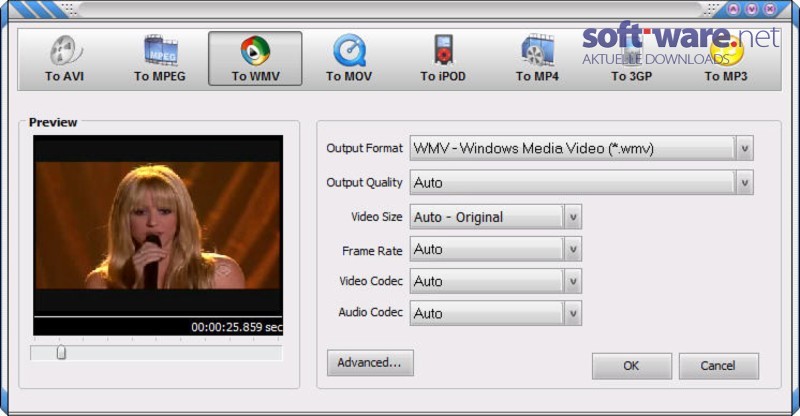Click the preview position slider handle
The height and width of the screenshot is (416, 800).
pos(61,352)
